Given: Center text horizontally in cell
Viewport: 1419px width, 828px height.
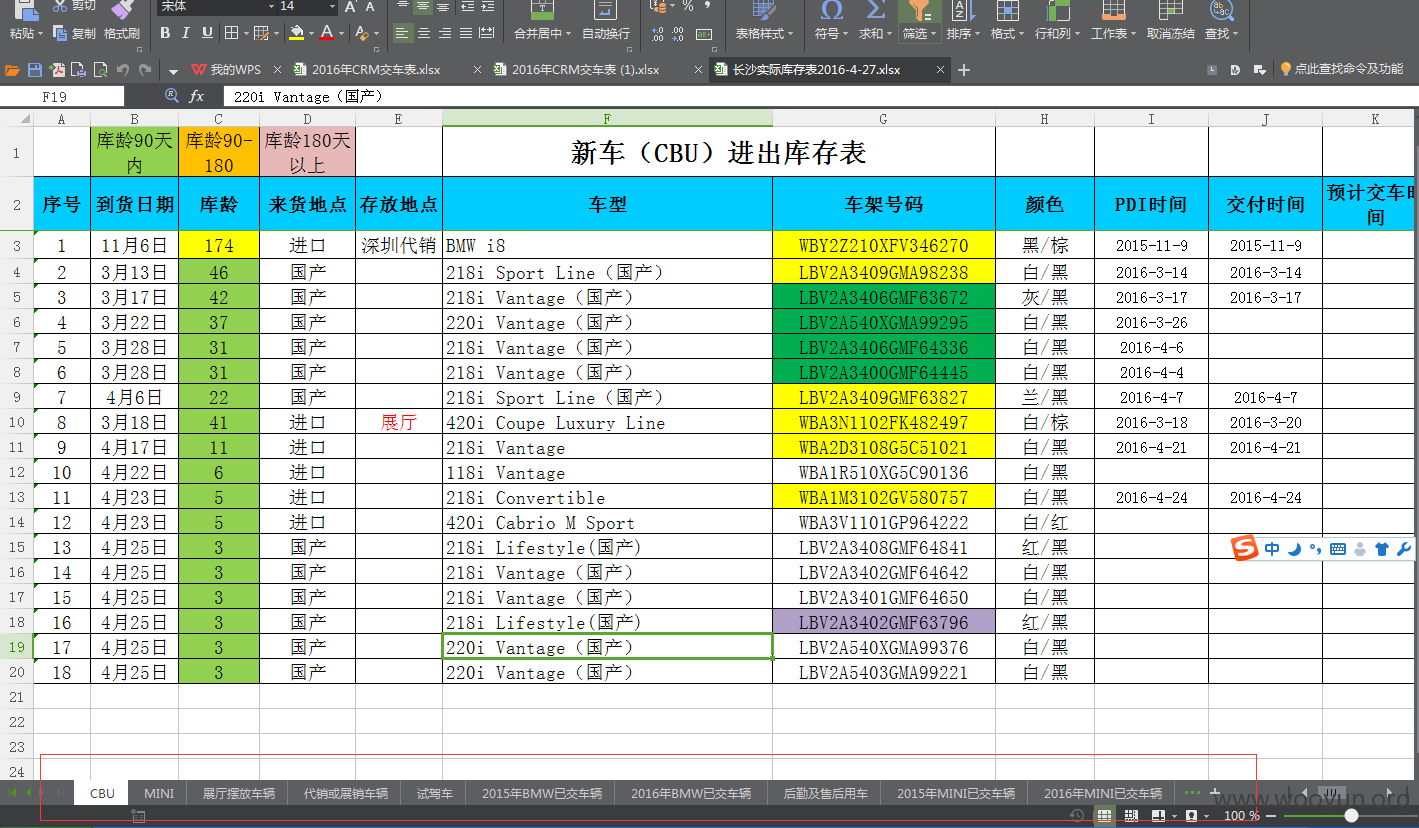Looking at the screenshot, I should pos(423,33).
